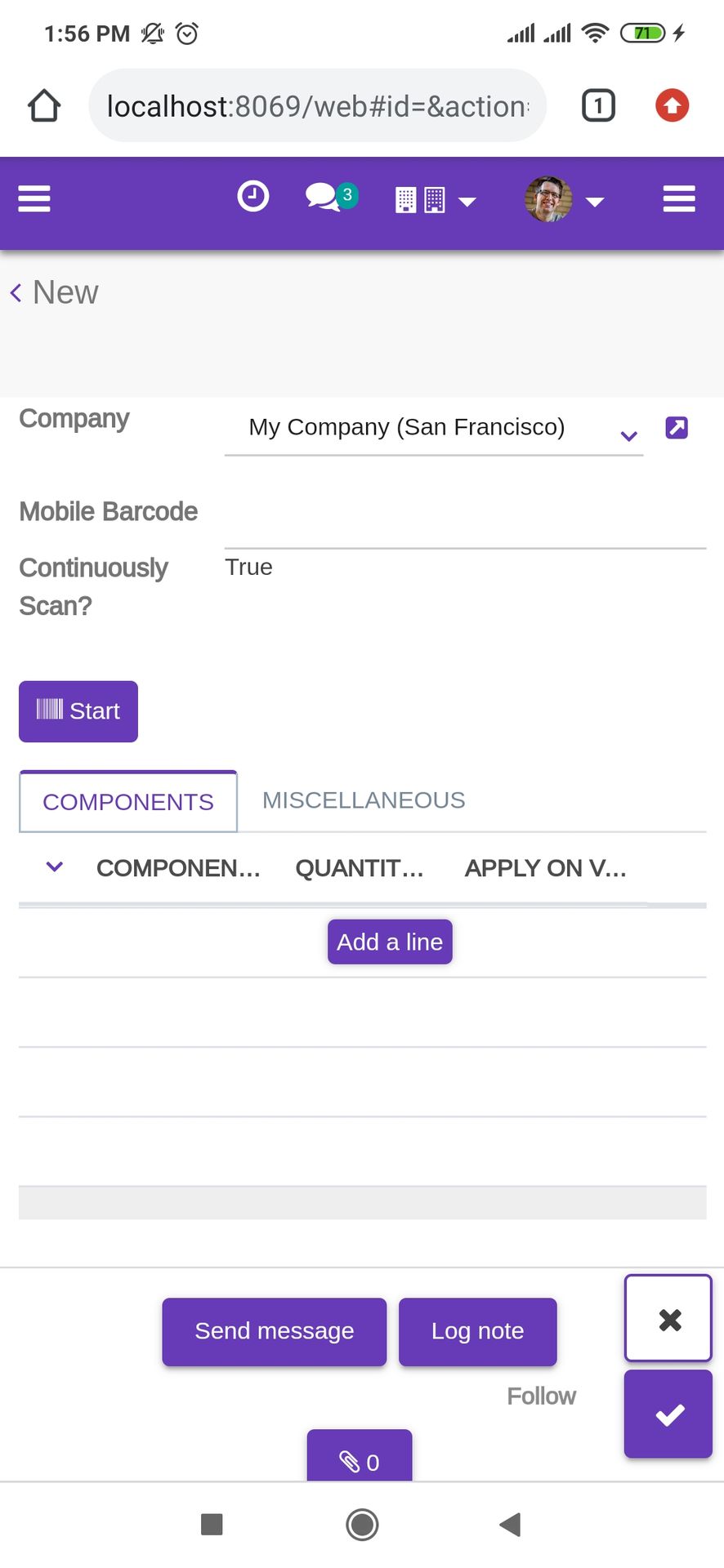Click Add a line button
The image size is (724, 1568).
click(390, 942)
